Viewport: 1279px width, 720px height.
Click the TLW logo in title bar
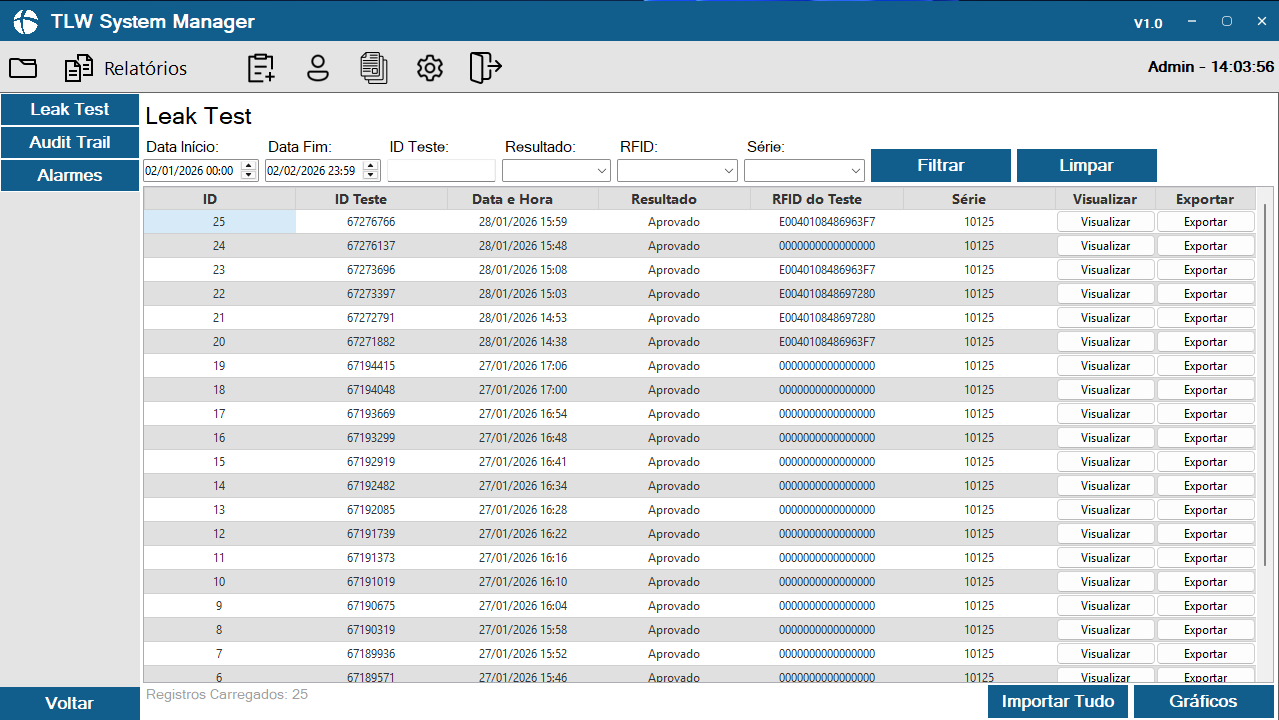click(25, 22)
